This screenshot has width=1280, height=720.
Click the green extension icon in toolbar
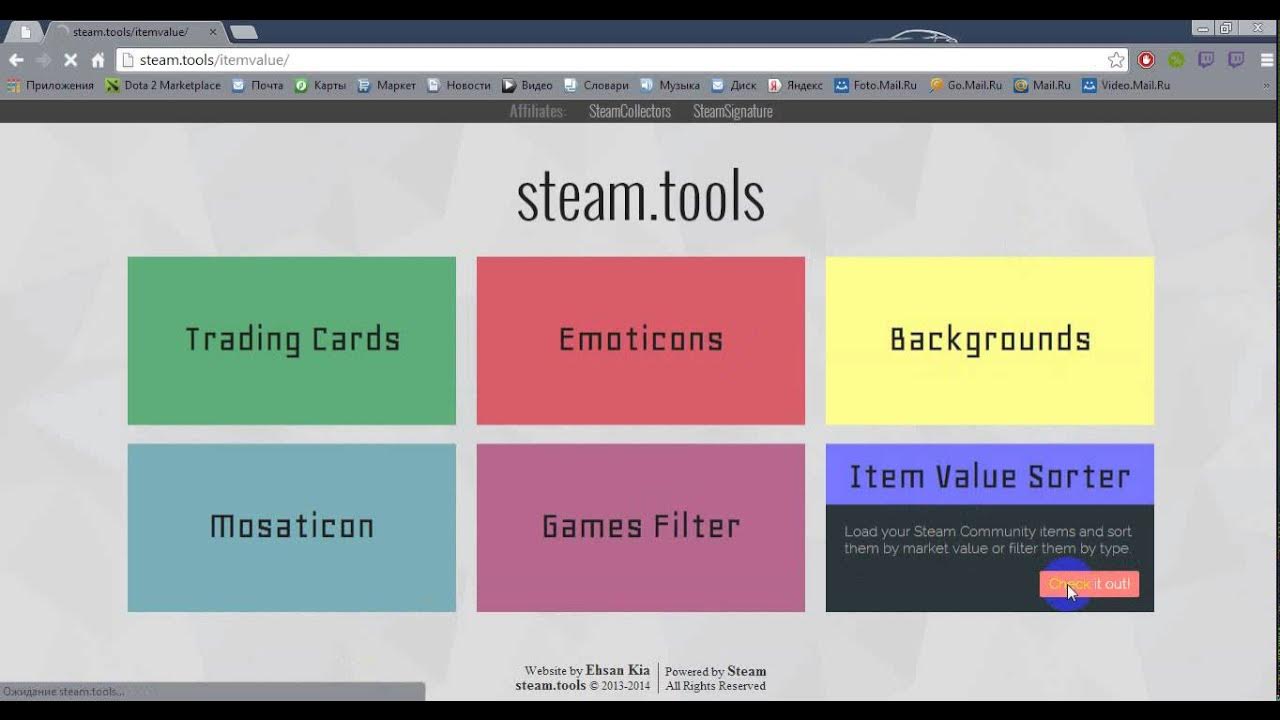pos(1176,60)
